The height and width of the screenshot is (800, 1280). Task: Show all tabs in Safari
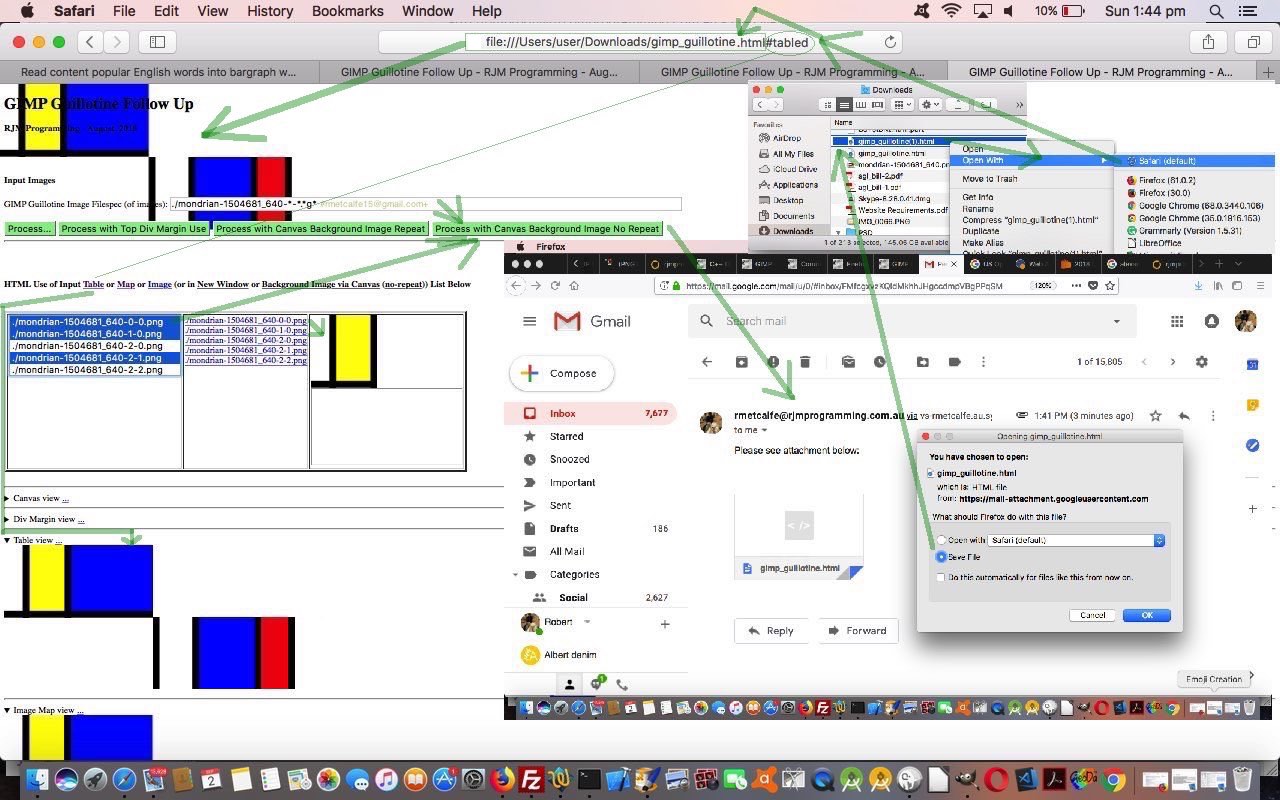pyautogui.click(x=1253, y=42)
